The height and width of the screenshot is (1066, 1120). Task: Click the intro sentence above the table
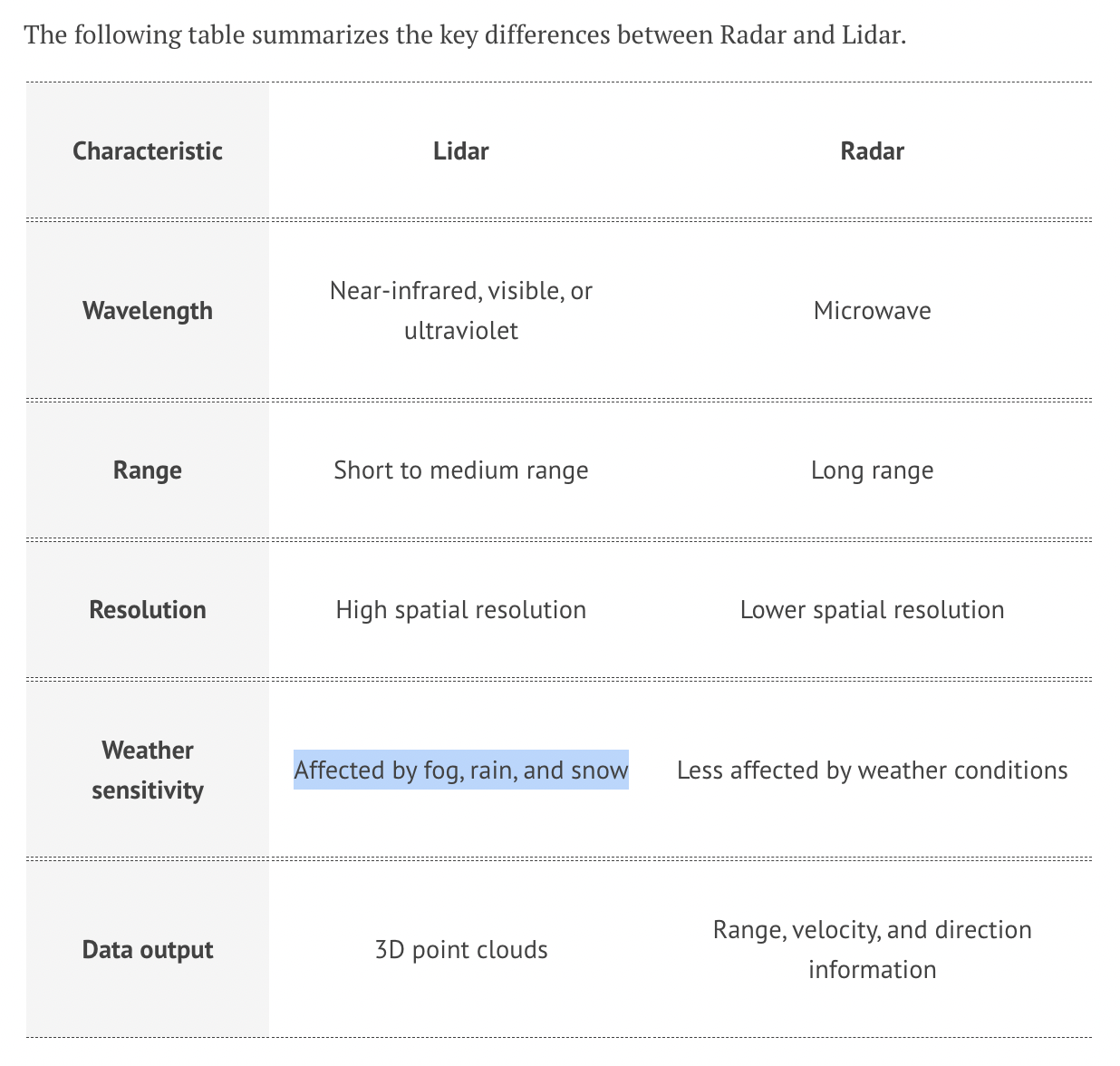point(465,35)
